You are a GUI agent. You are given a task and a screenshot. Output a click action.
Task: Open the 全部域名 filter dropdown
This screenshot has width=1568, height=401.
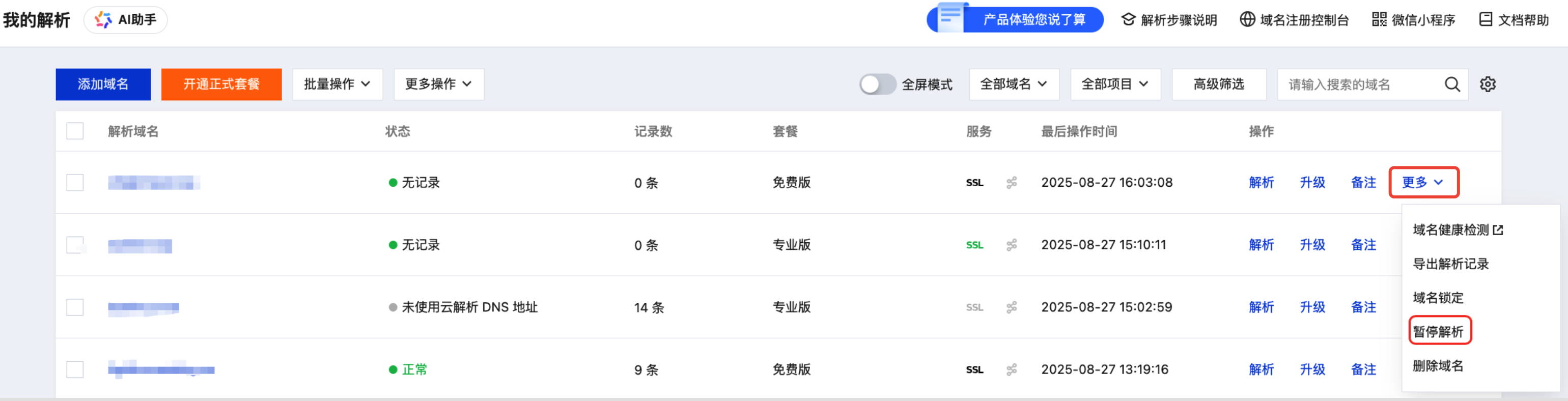click(1014, 84)
